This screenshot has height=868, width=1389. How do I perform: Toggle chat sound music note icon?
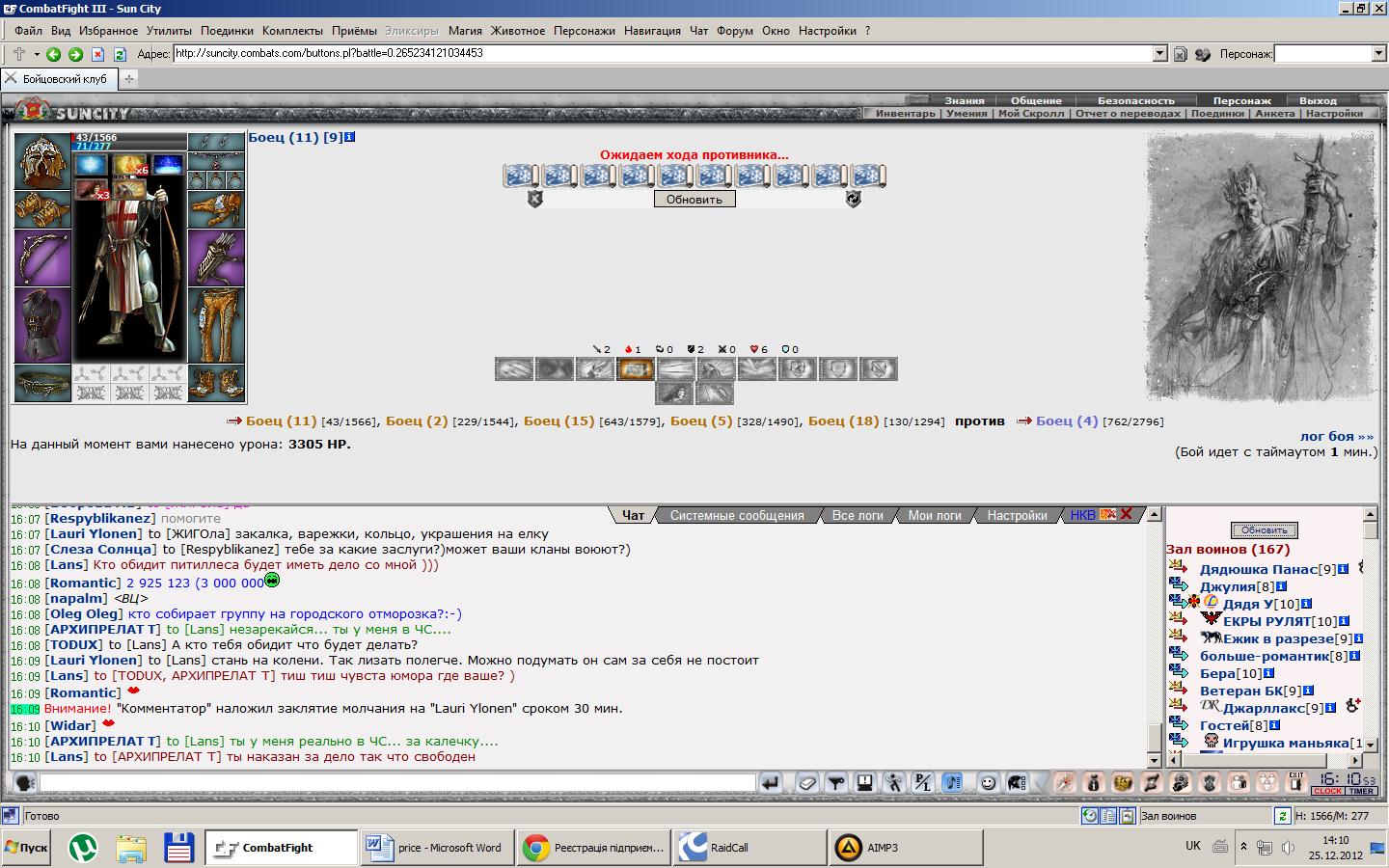pyautogui.click(x=952, y=782)
